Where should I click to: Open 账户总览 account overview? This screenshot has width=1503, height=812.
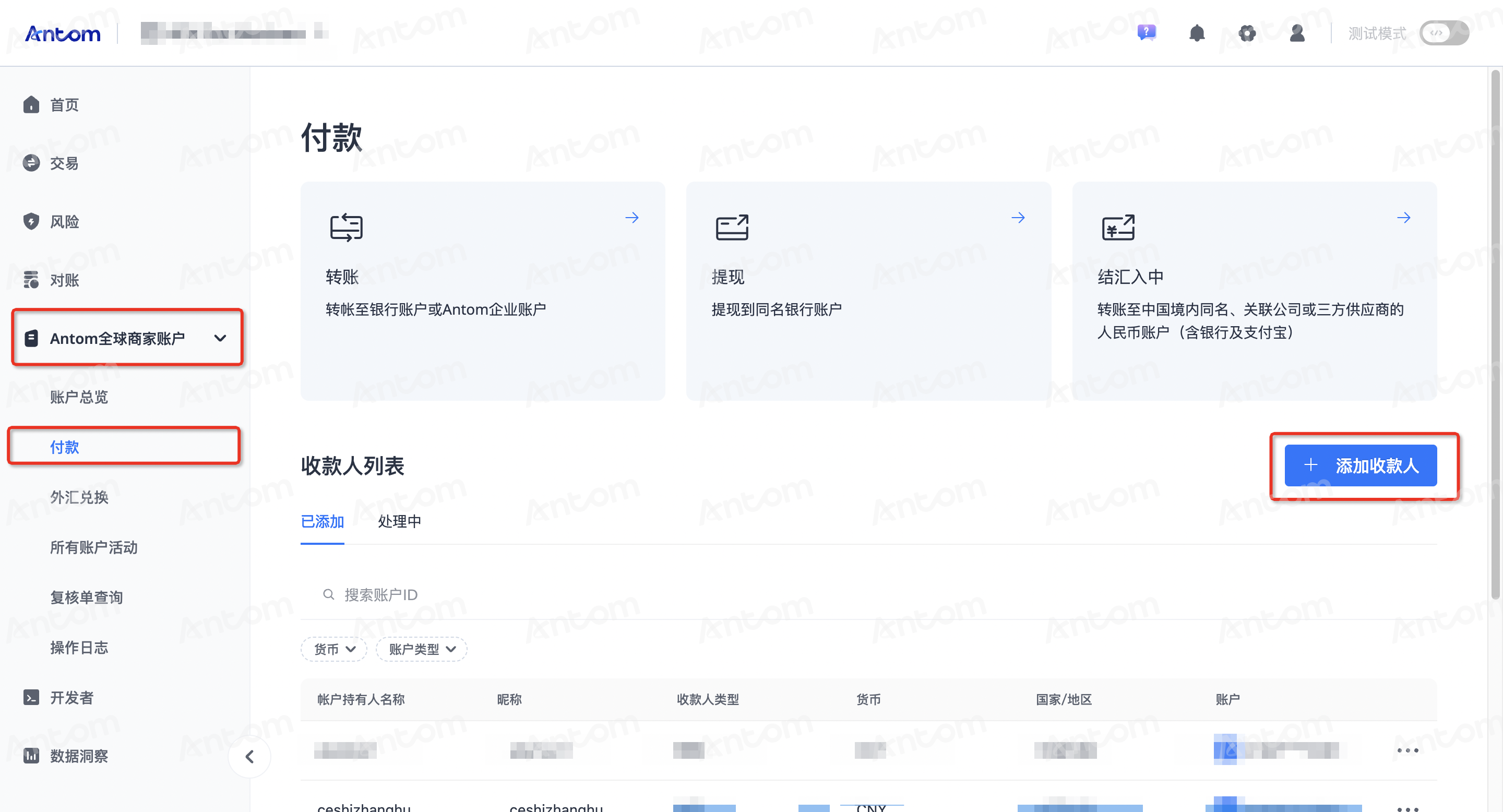[x=79, y=397]
